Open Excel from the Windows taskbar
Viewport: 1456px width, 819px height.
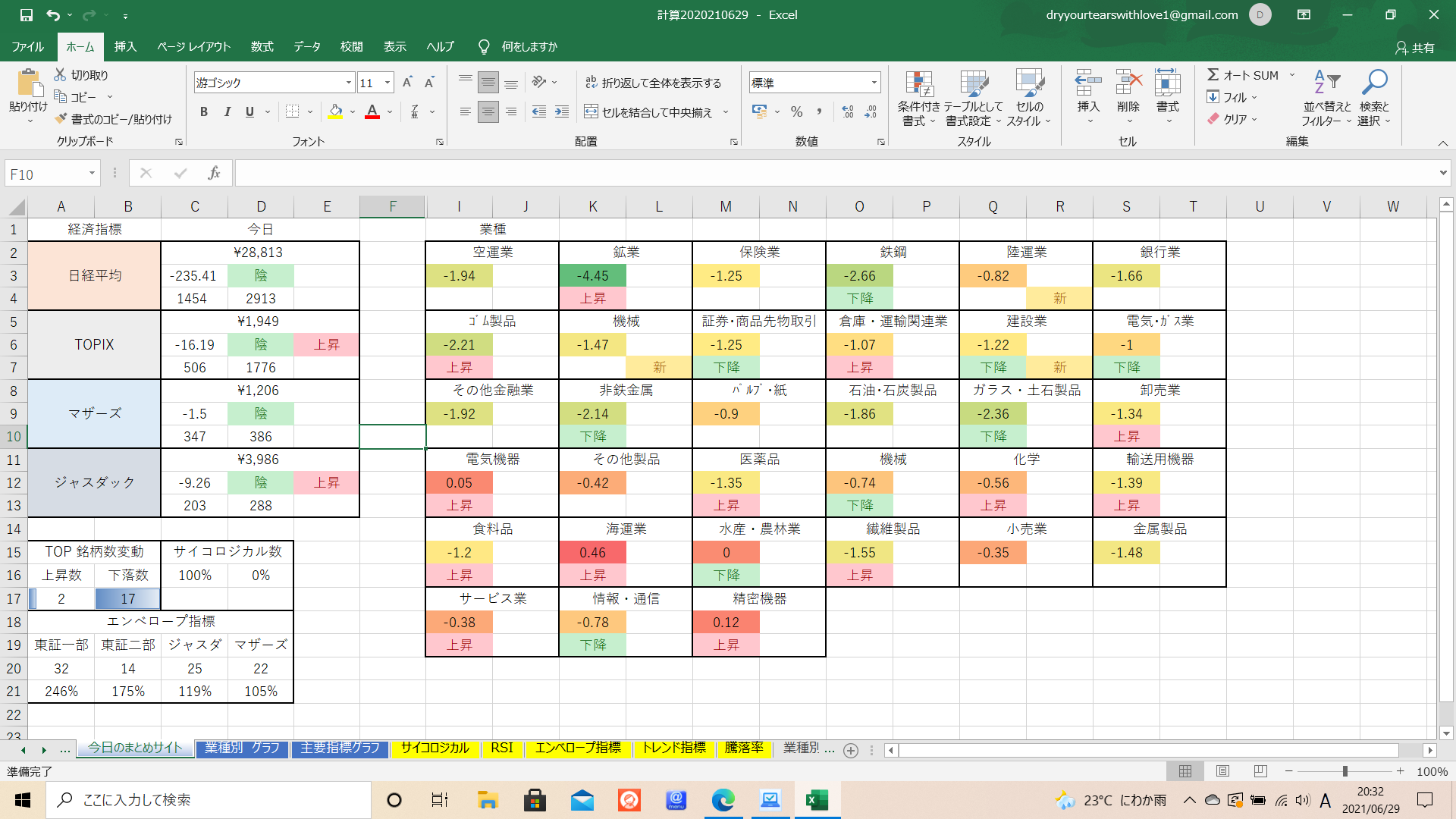(x=817, y=800)
